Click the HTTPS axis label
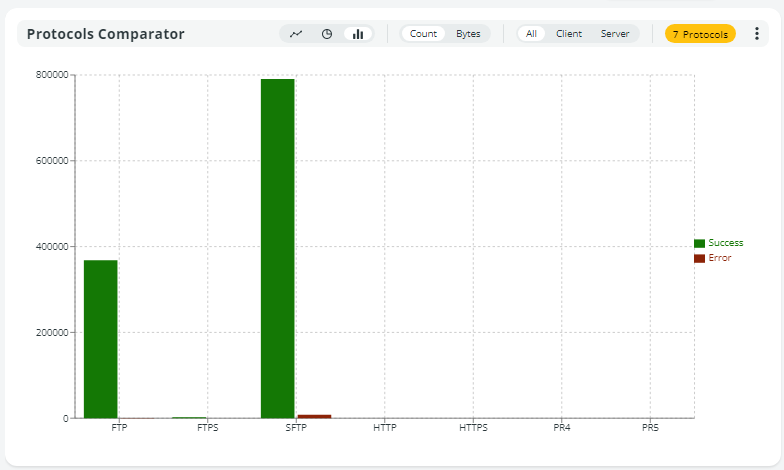784x470 pixels. (473, 428)
